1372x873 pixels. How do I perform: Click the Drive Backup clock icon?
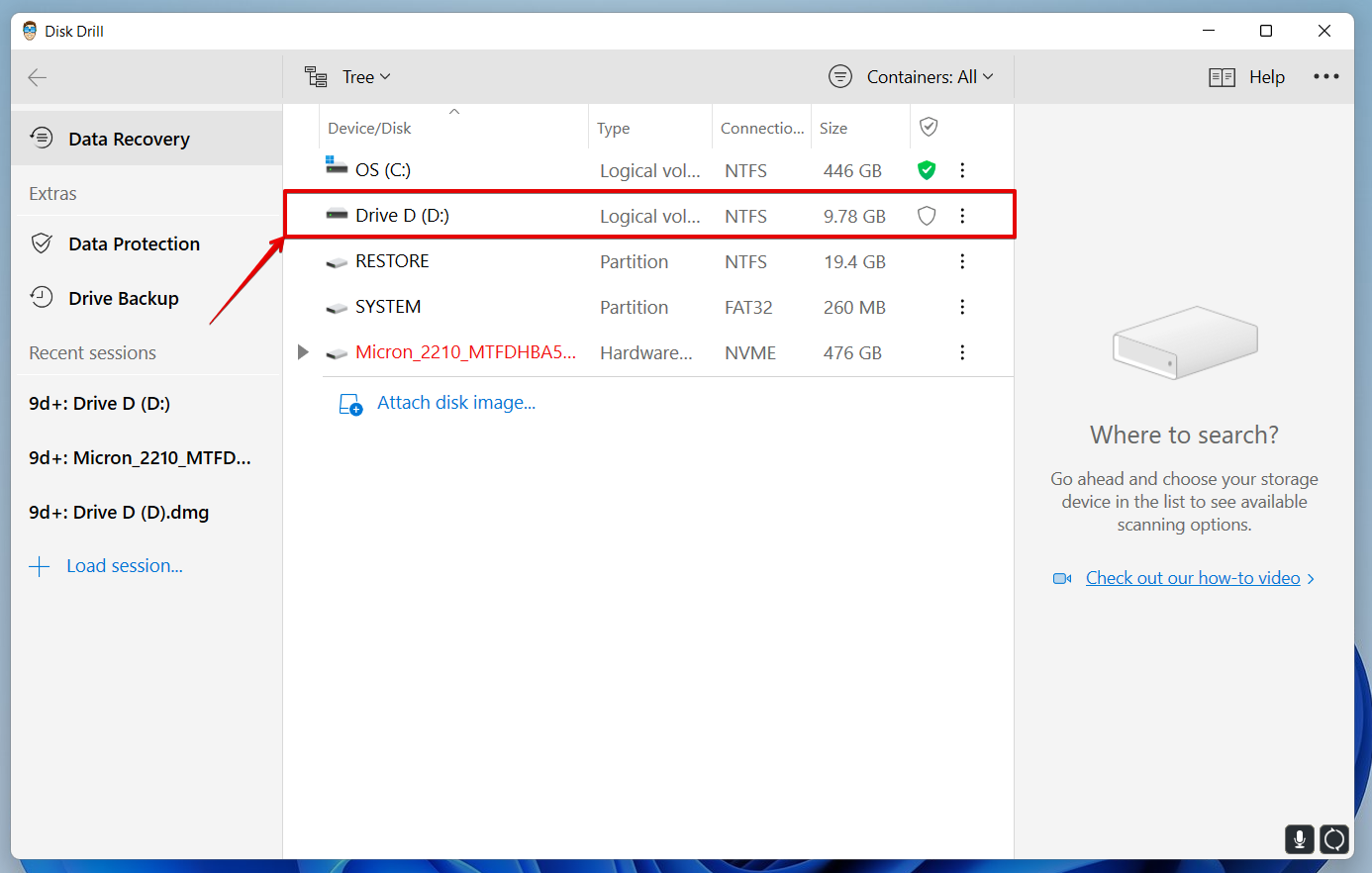pos(42,297)
